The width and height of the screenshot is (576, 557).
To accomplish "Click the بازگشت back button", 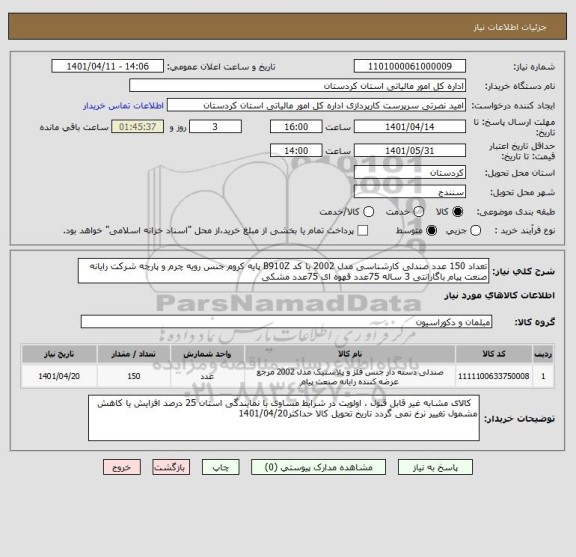I will pos(171,467).
